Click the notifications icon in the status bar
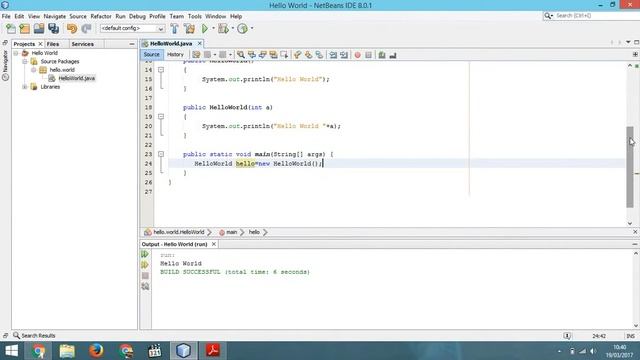The image size is (640, 360). [x=567, y=336]
